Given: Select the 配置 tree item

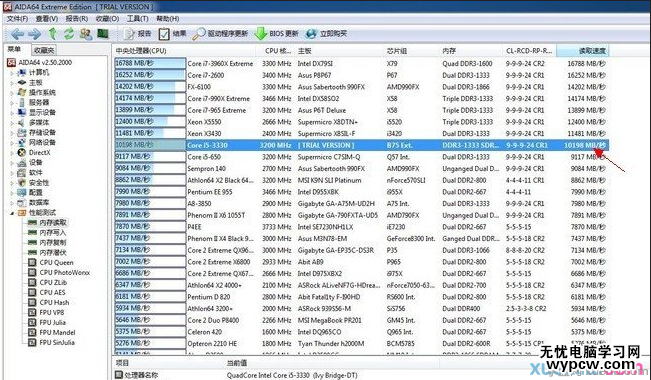Looking at the screenshot, I should [35, 193].
